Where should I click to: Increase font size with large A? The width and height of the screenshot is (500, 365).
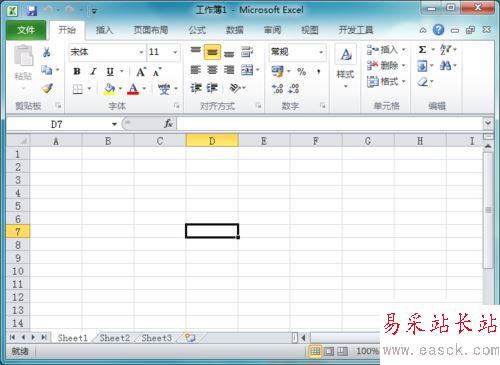[x=141, y=72]
